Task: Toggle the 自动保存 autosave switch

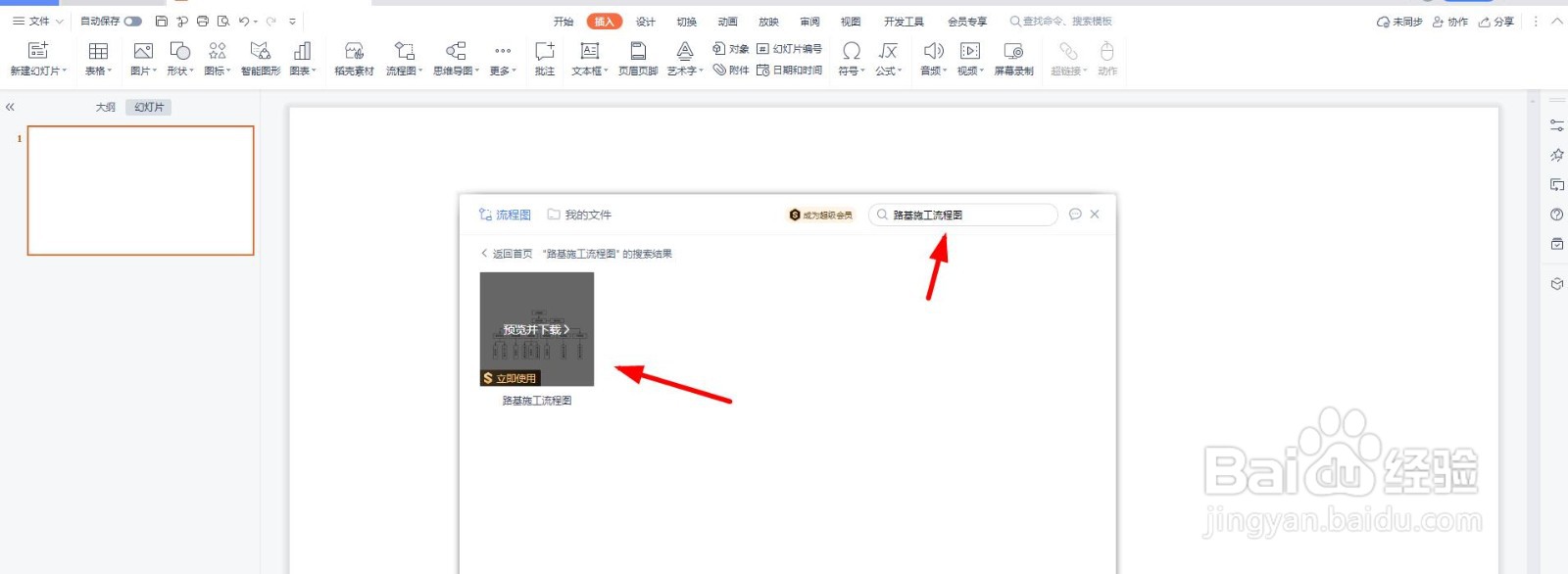Action: click(132, 21)
